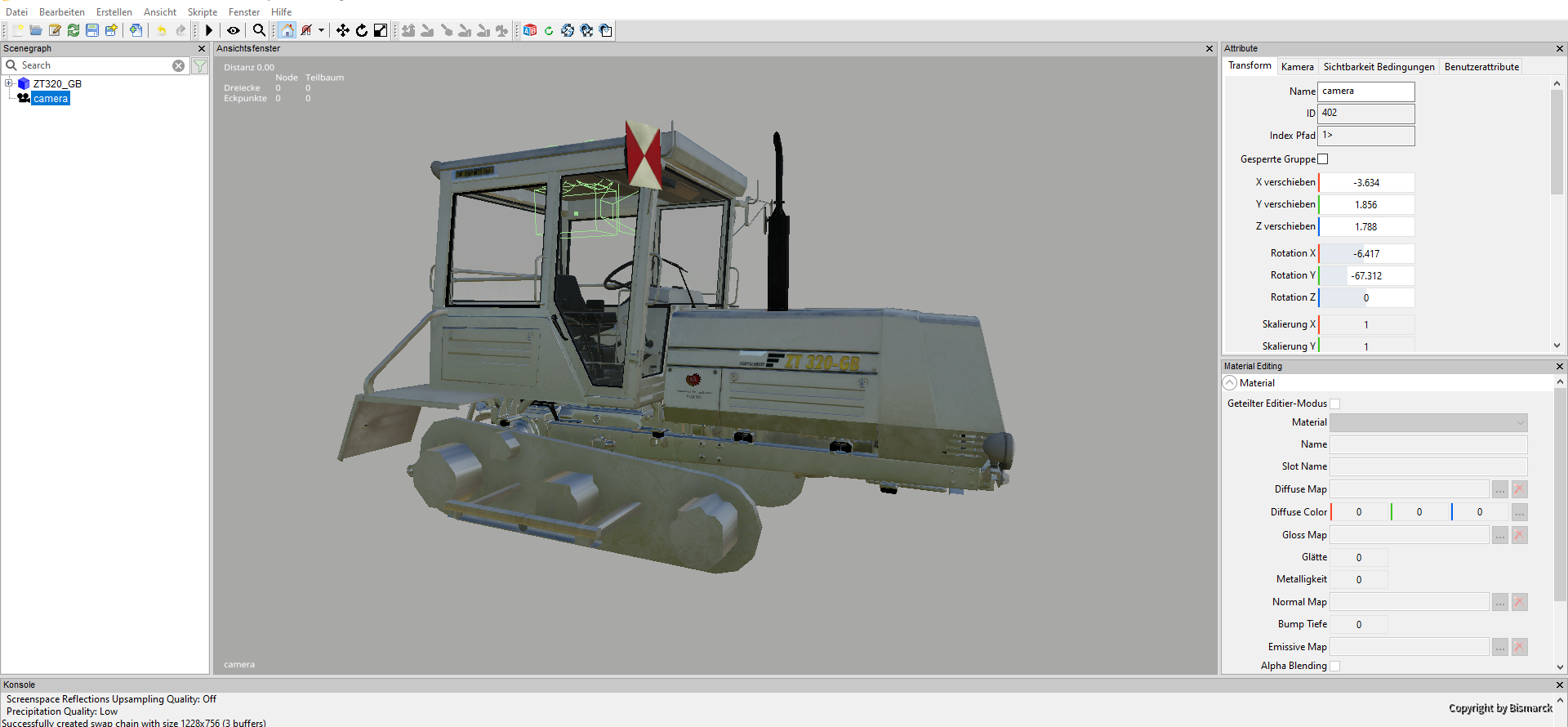Click the filter funnel icon in Scenegraph
Image resolution: width=1568 pixels, height=727 pixels.
[x=200, y=65]
